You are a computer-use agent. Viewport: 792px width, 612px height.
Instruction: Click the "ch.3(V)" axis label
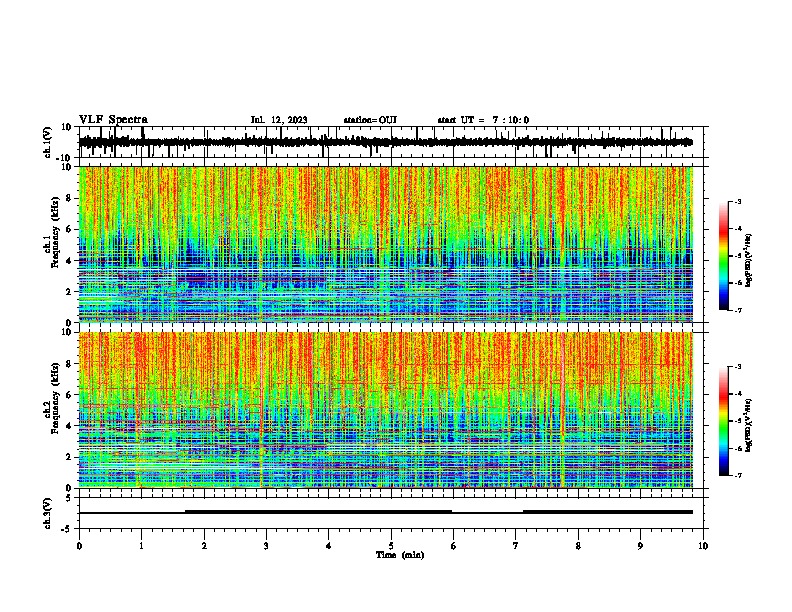point(48,513)
